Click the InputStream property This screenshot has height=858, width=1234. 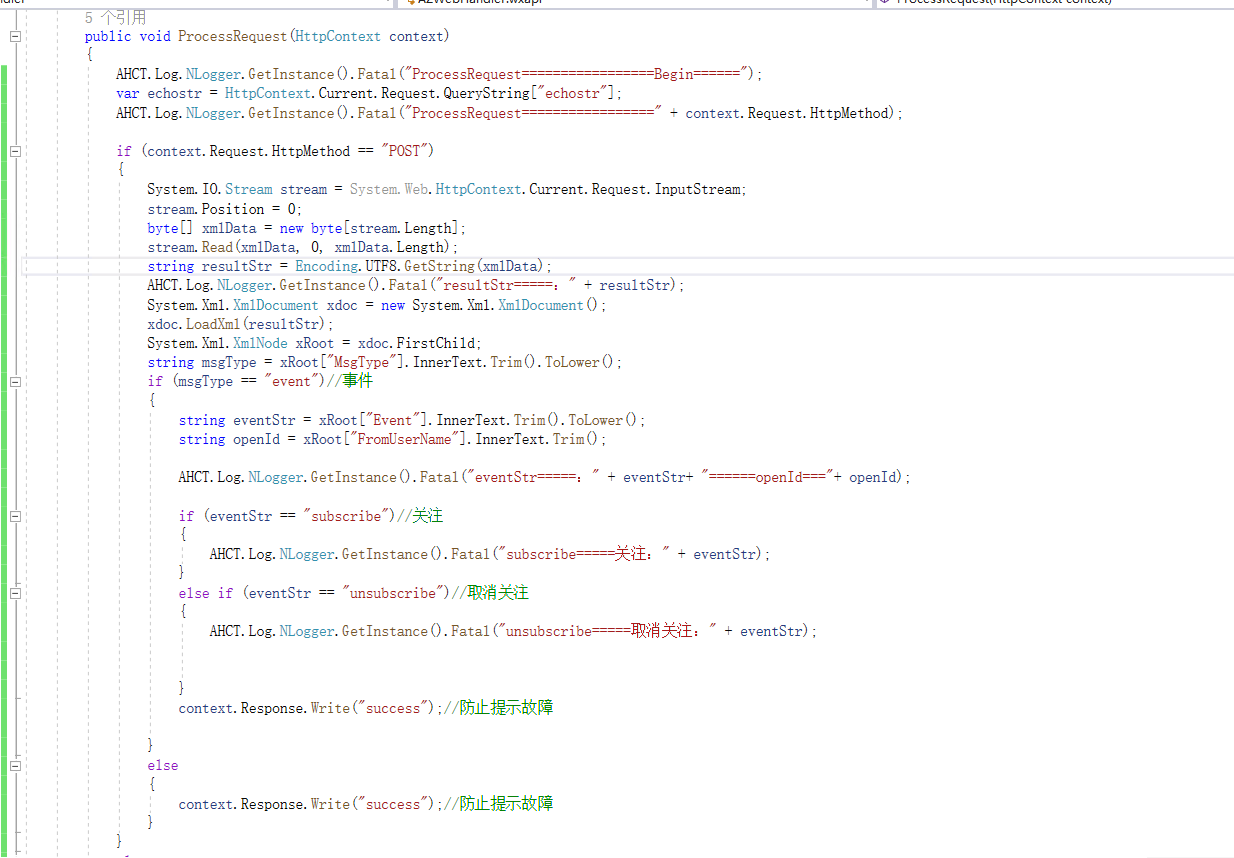699,189
